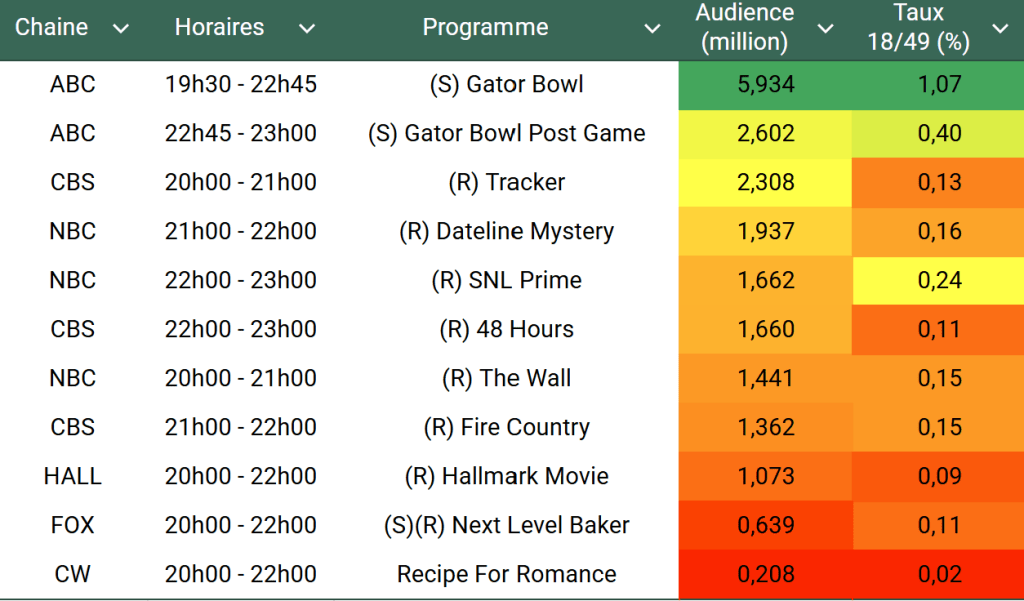1024x601 pixels.
Task: Click the (R) Tracker programme cell
Action: (506, 182)
